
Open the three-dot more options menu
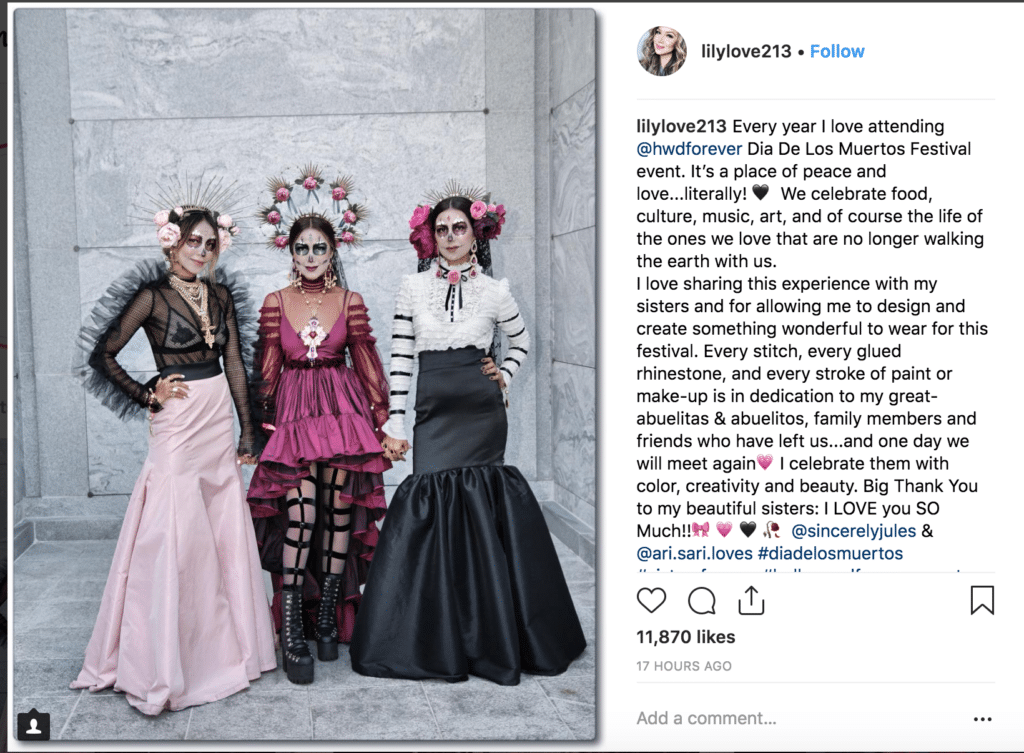(x=982, y=719)
